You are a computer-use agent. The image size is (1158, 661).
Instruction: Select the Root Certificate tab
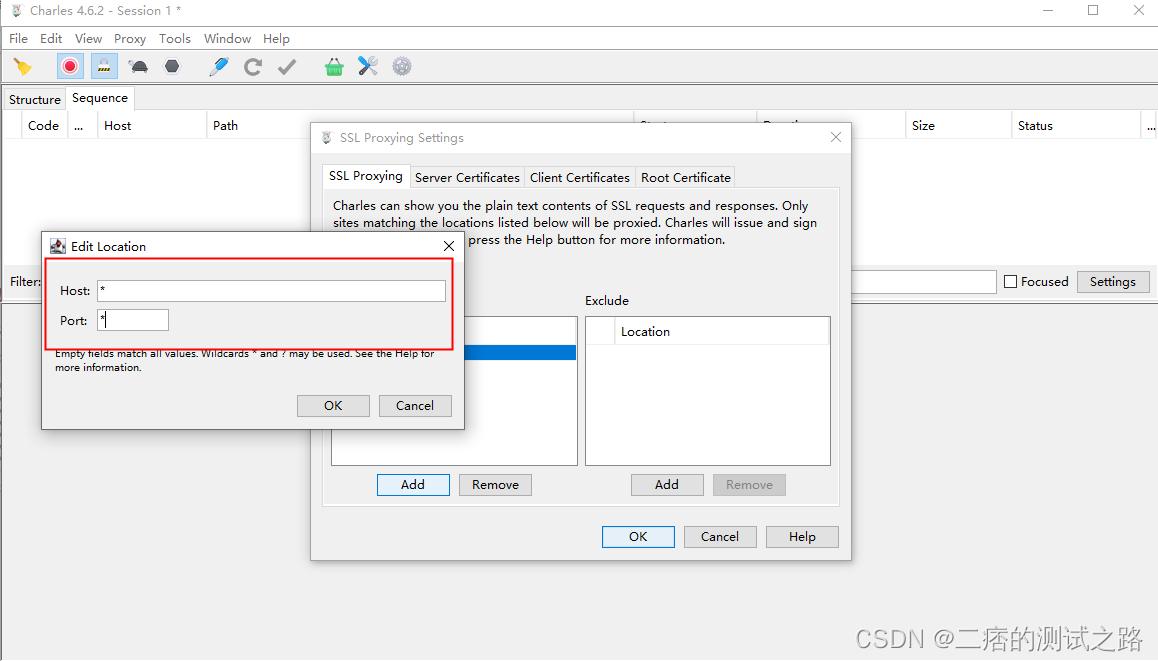[686, 177]
